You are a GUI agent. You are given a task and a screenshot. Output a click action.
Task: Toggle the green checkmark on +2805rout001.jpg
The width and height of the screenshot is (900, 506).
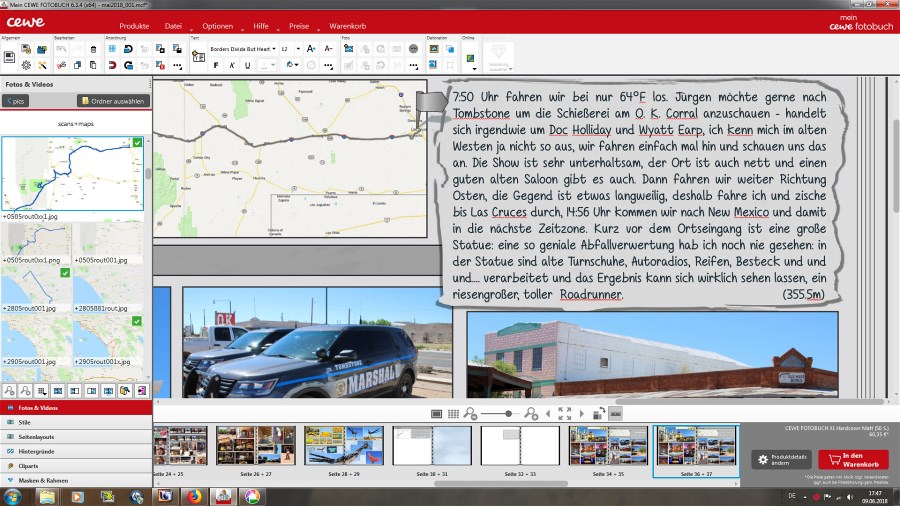click(x=65, y=272)
